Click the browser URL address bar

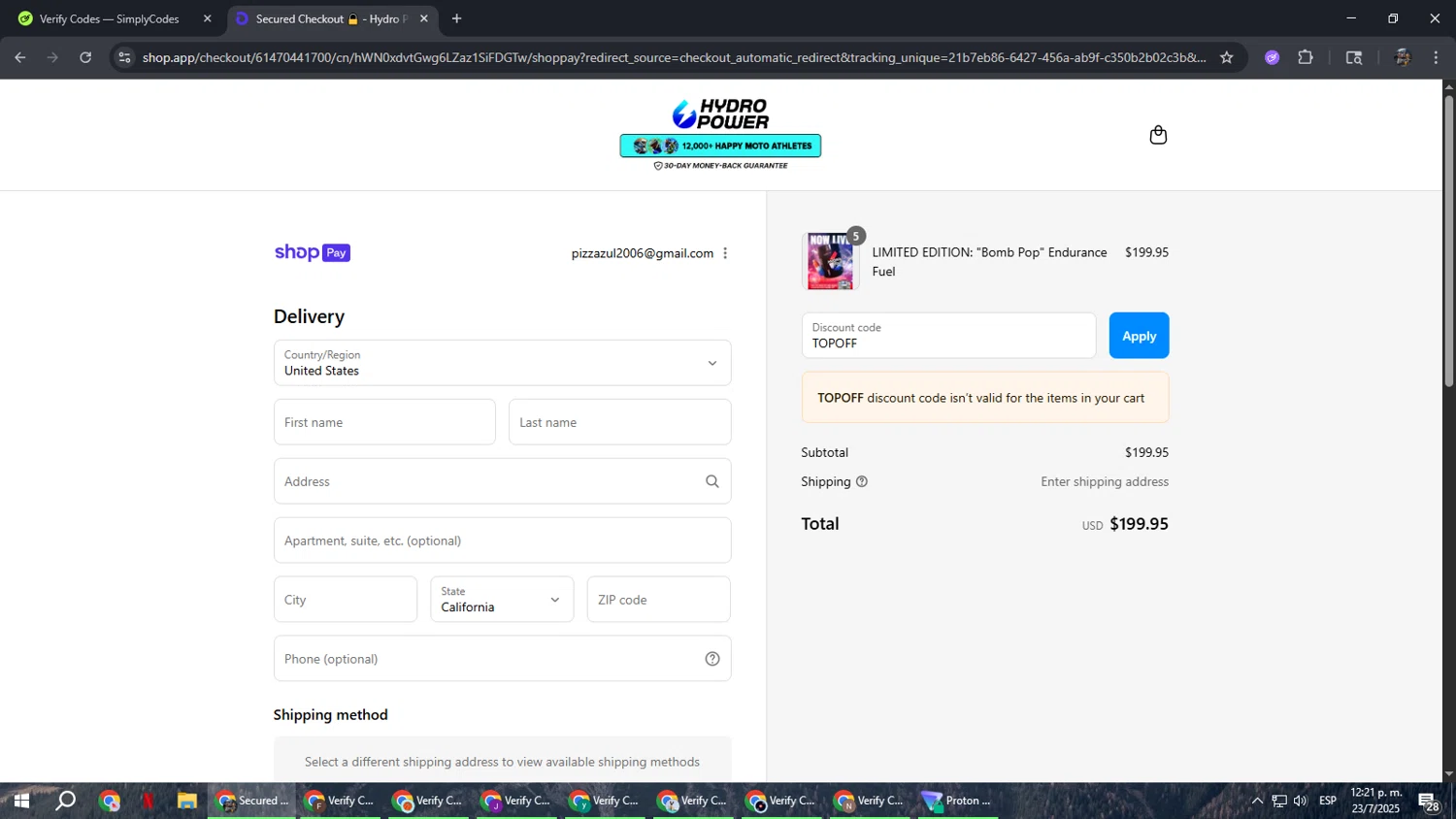pyautogui.click(x=673, y=57)
